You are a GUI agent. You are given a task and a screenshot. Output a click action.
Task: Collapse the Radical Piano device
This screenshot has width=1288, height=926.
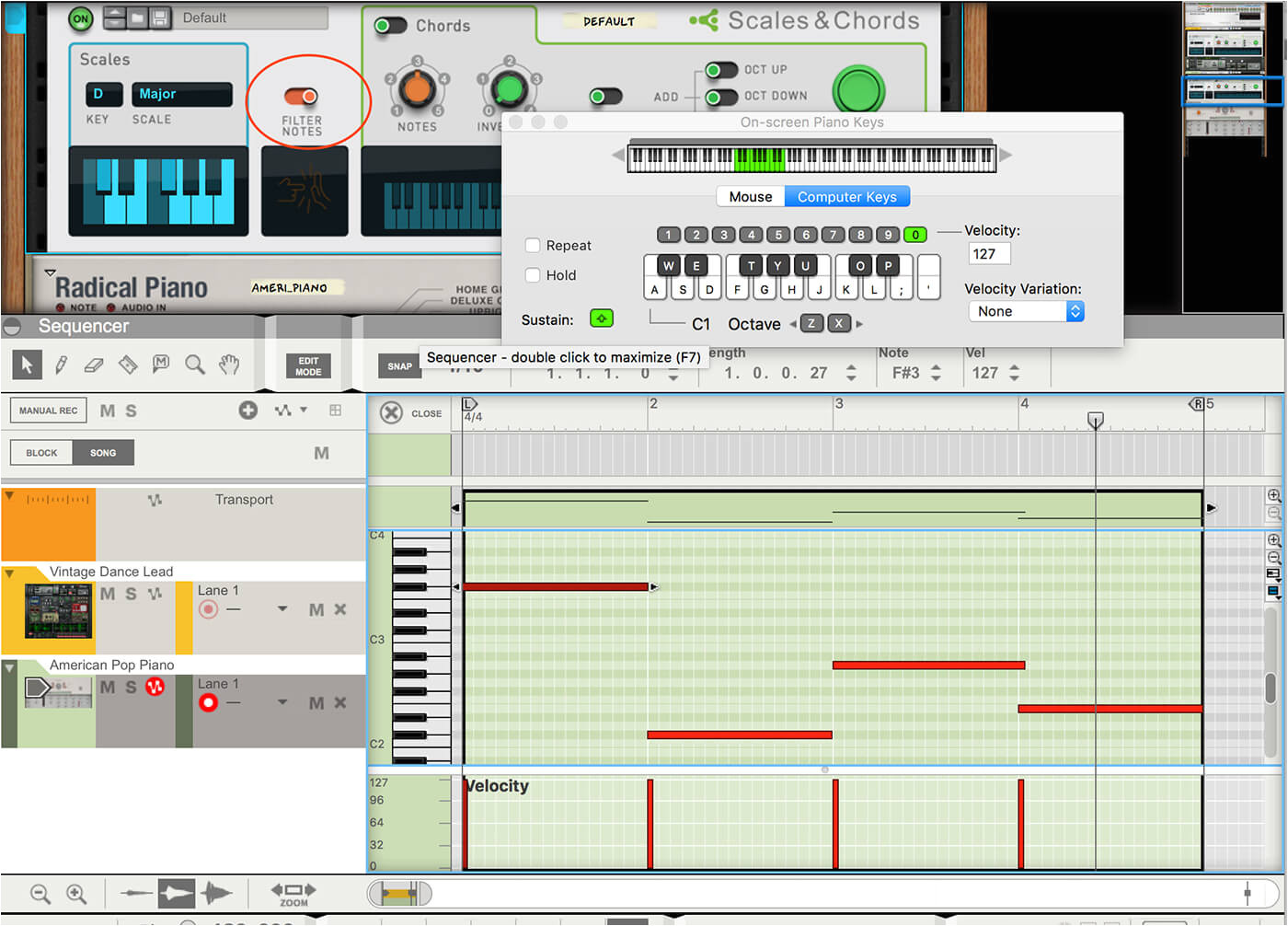click(x=51, y=273)
